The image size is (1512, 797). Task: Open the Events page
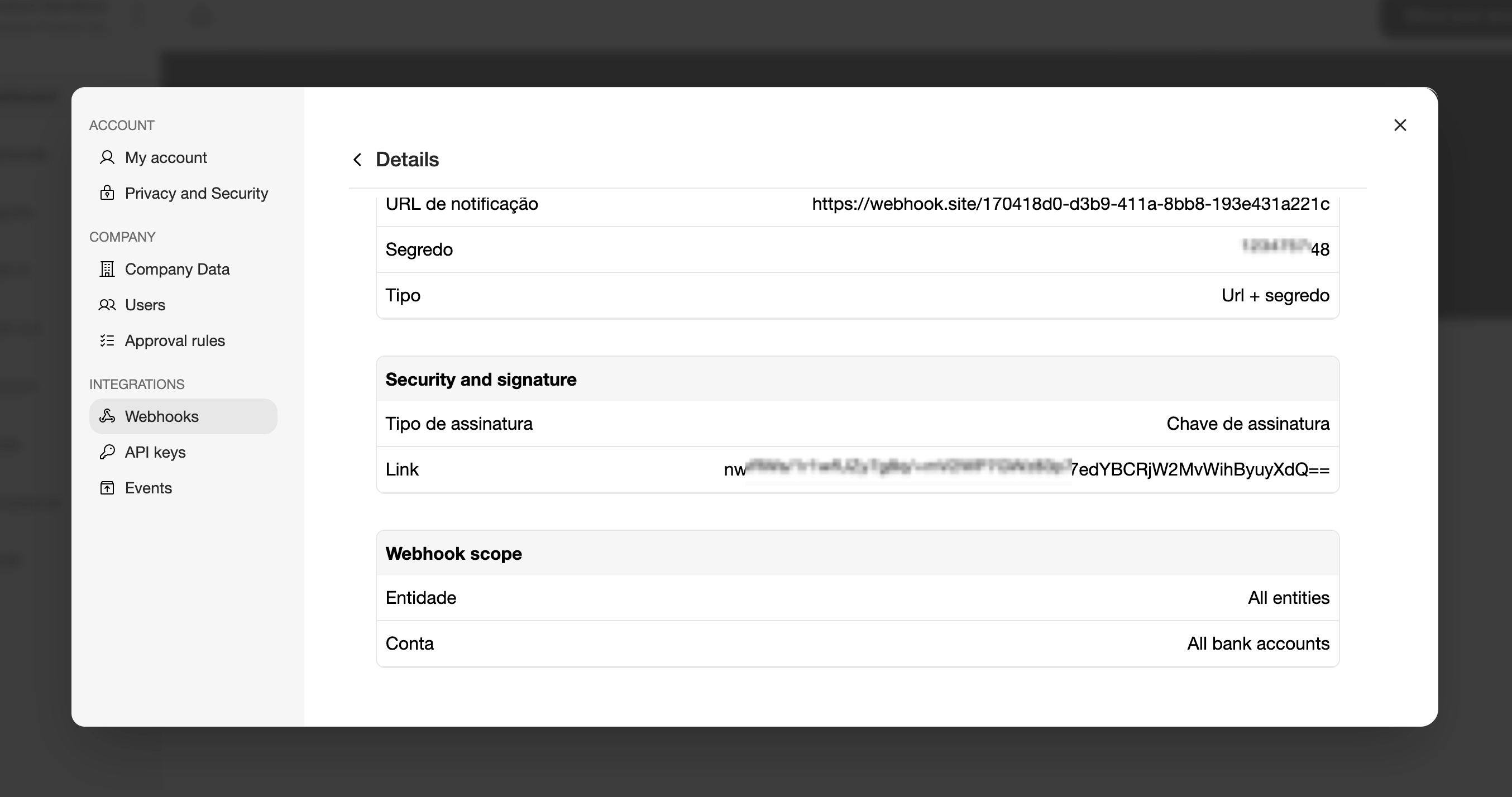tap(183, 488)
